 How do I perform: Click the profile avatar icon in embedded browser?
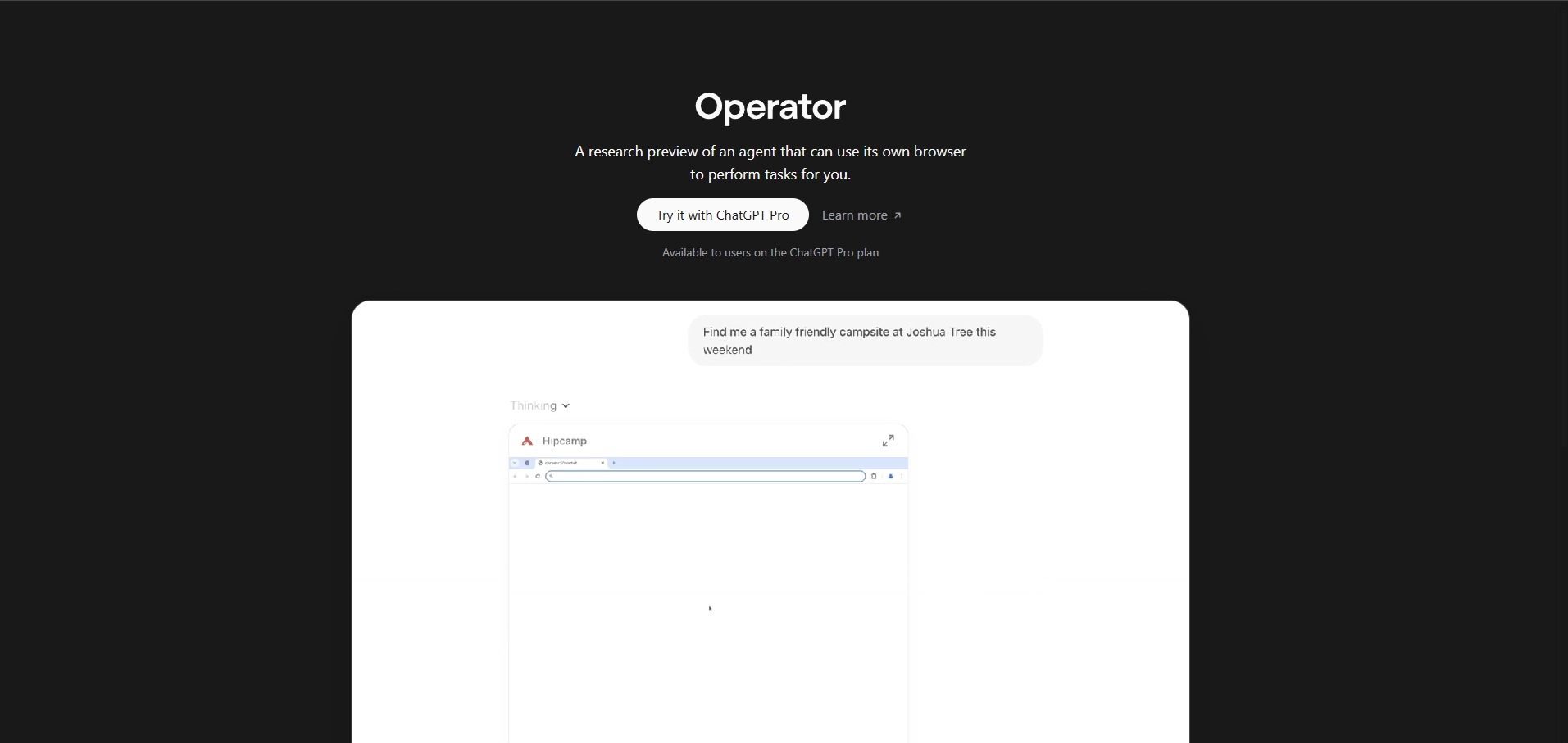click(x=891, y=476)
